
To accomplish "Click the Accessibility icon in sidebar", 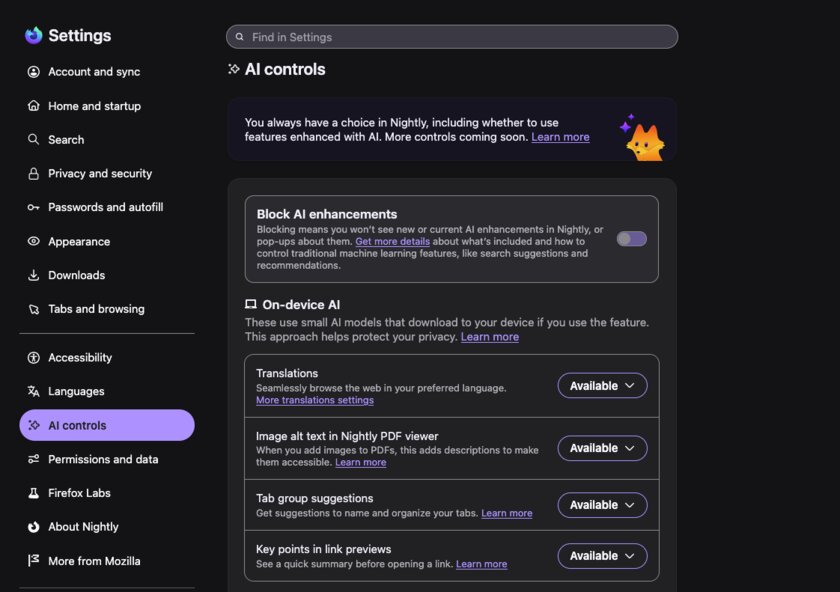I will point(33,357).
